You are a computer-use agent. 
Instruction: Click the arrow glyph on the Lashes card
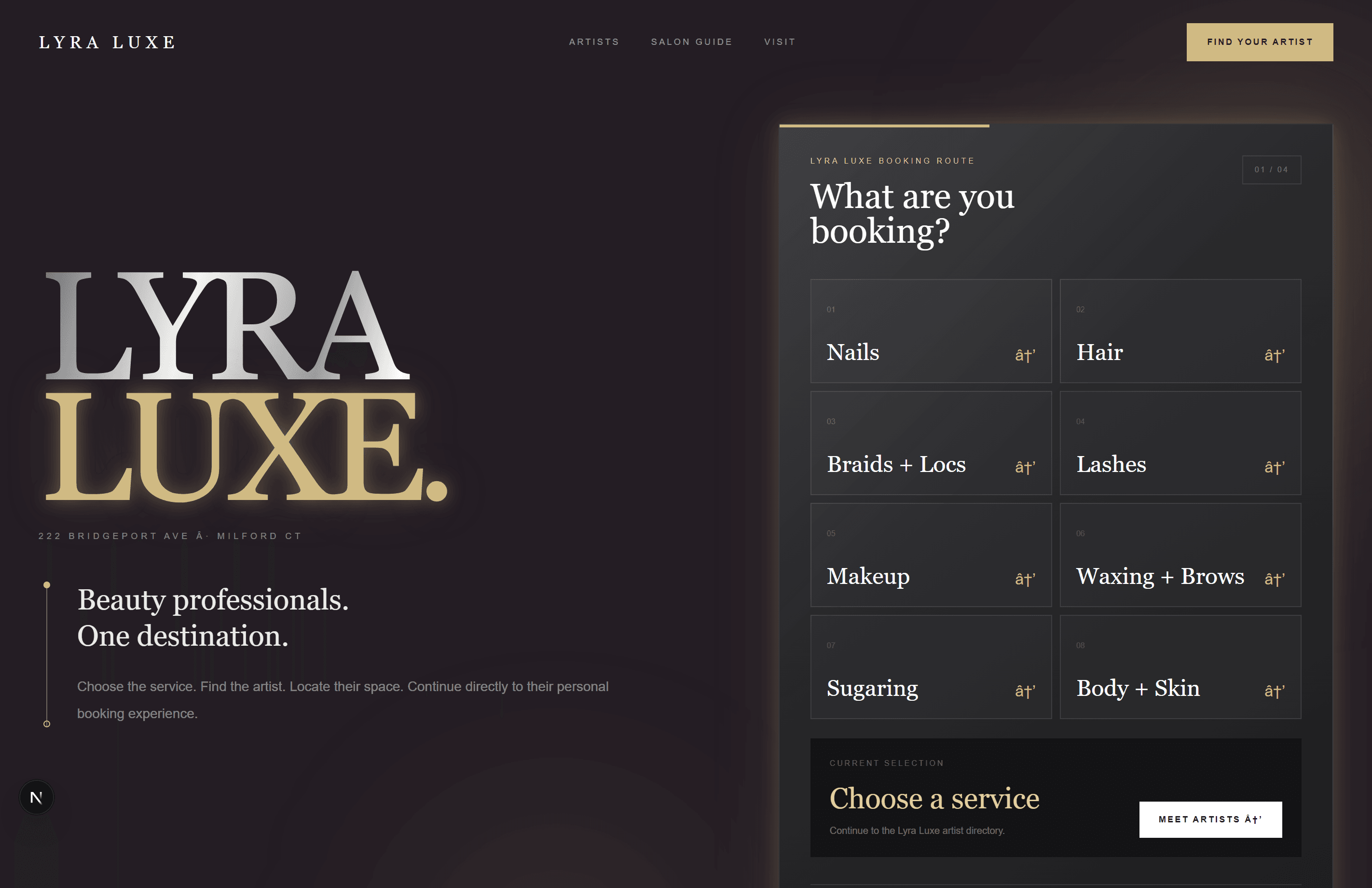click(1275, 467)
